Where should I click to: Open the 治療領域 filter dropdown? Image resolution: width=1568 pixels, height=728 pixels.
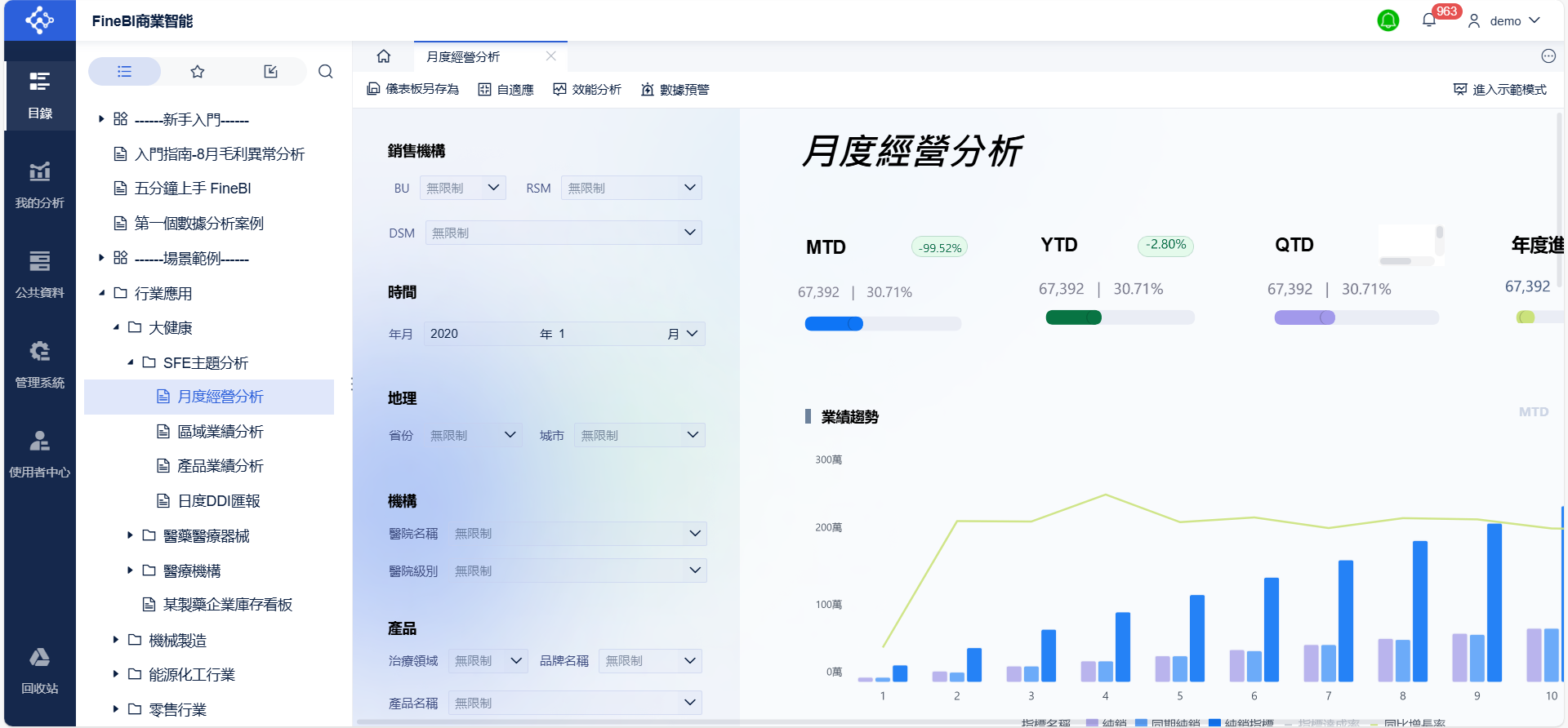pos(488,661)
